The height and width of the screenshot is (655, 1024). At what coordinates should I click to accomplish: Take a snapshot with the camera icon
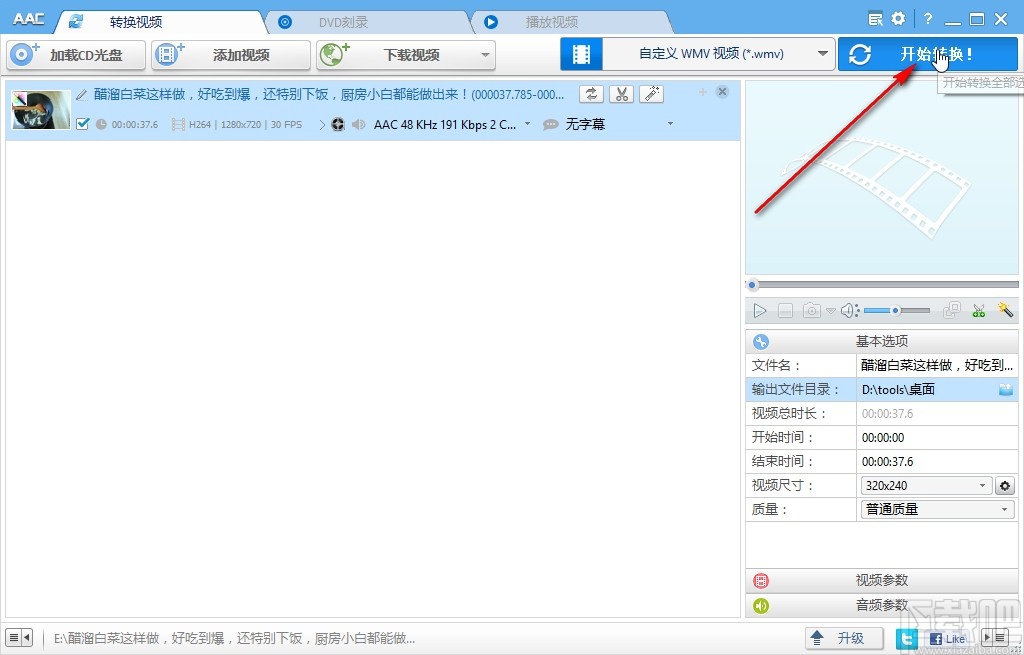[x=810, y=310]
